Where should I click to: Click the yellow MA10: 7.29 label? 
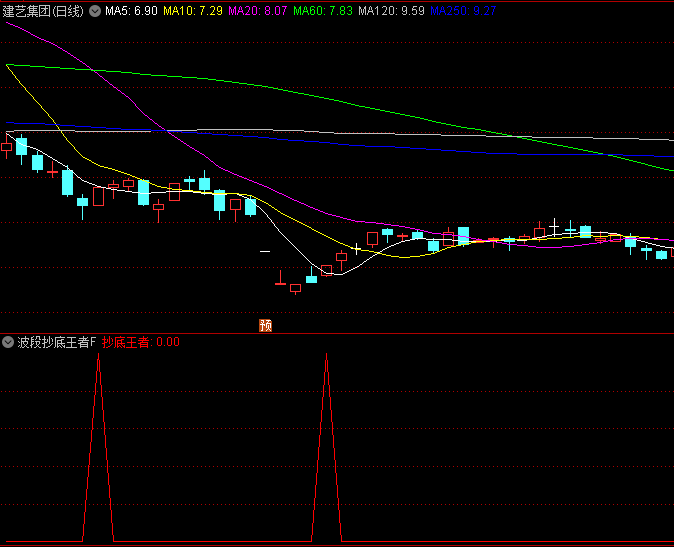coord(193,11)
